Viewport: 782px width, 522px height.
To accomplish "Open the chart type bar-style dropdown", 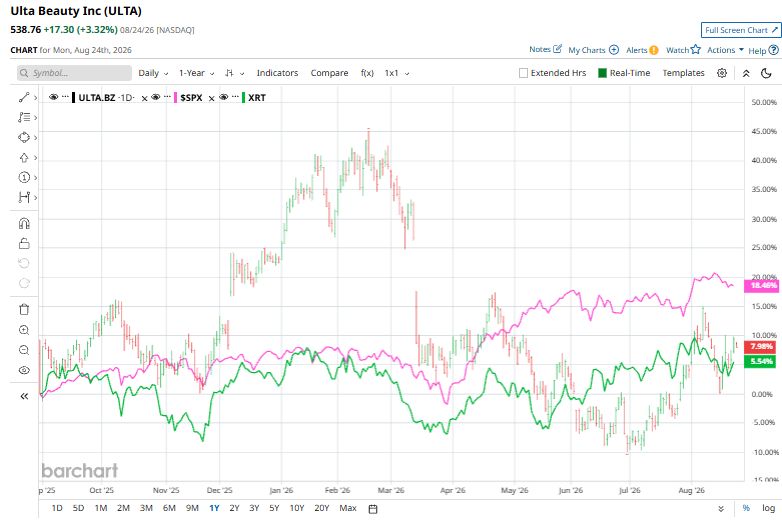I will point(234,73).
